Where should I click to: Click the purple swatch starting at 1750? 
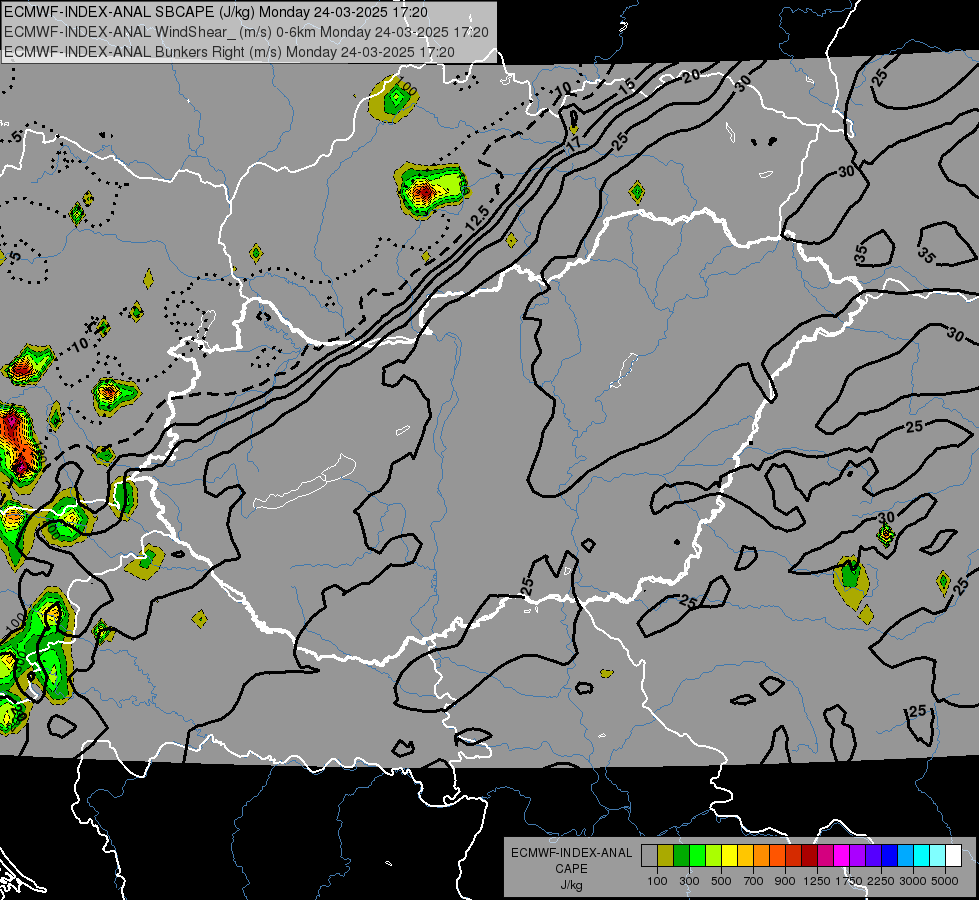857,856
